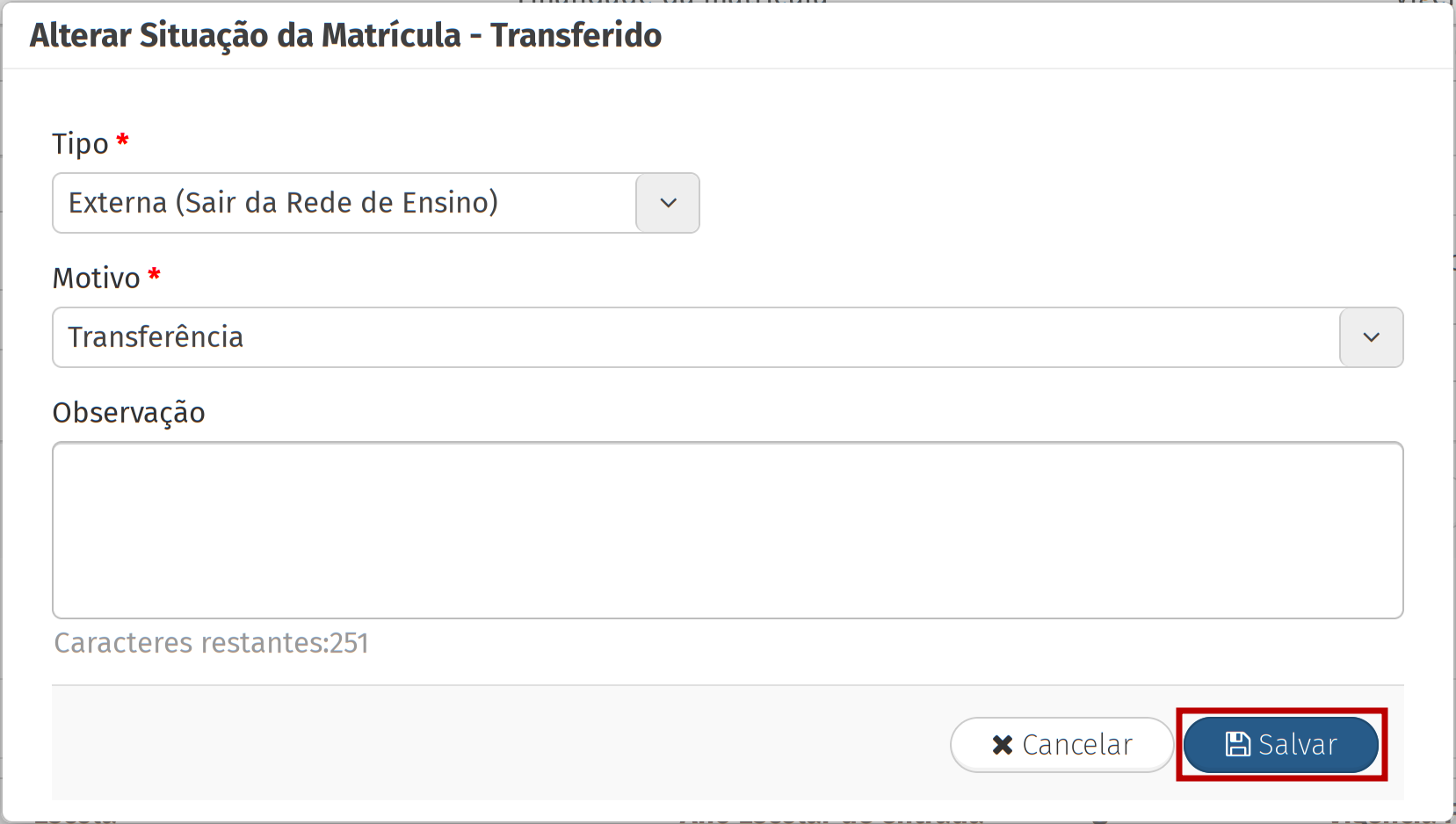Viewport: 1456px width, 824px height.
Task: Click empty footer area left of Cancelar
Action: [492, 745]
